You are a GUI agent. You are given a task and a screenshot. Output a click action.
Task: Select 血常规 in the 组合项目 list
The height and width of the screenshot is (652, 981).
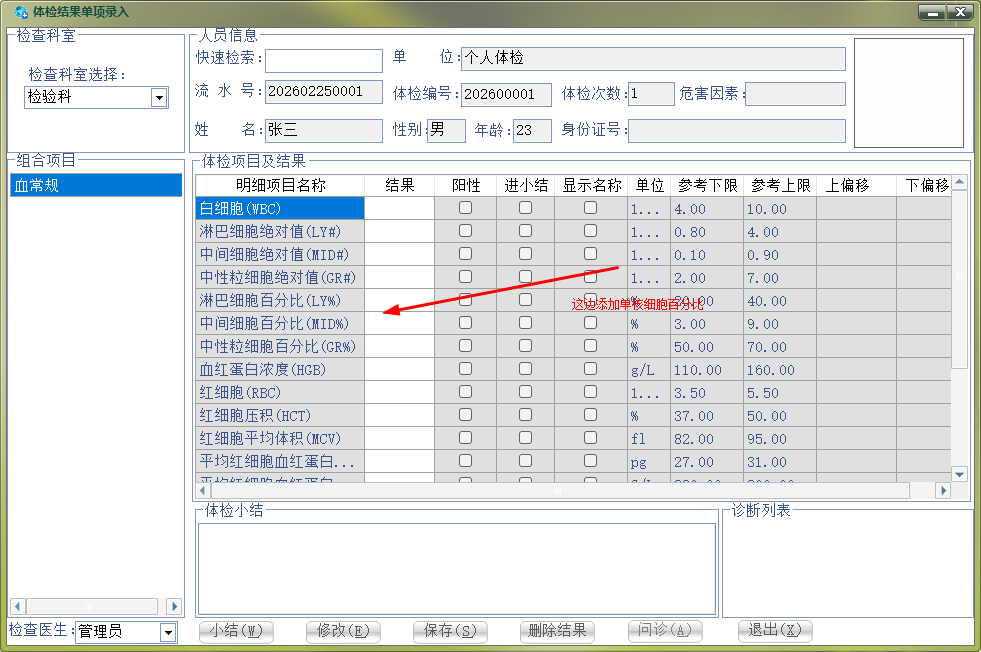coord(96,185)
